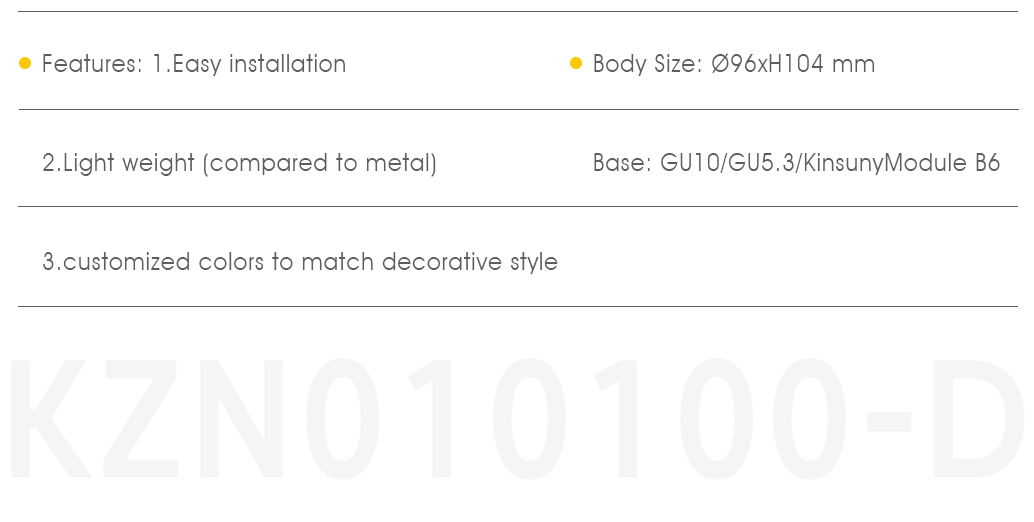Click the word 'Features:' label
Viewport: 1034px width, 522px height.
tap(92, 64)
